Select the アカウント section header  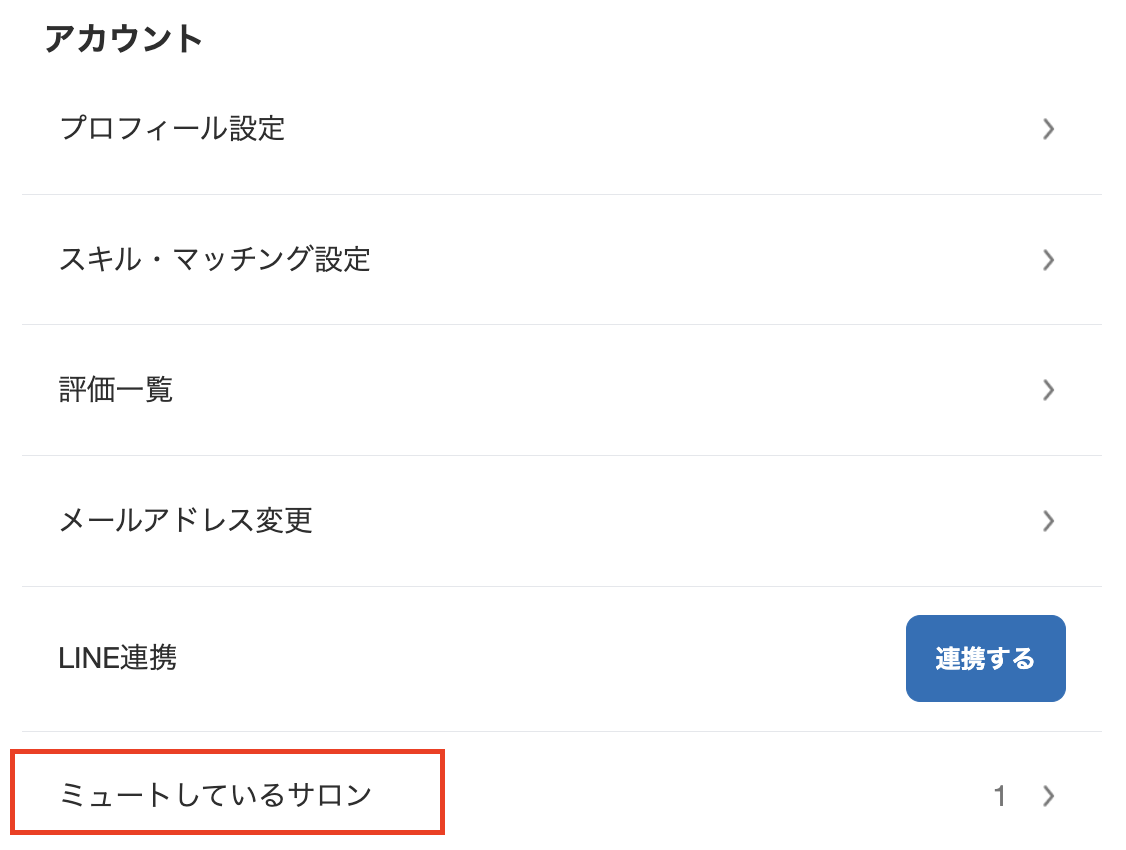click(123, 38)
